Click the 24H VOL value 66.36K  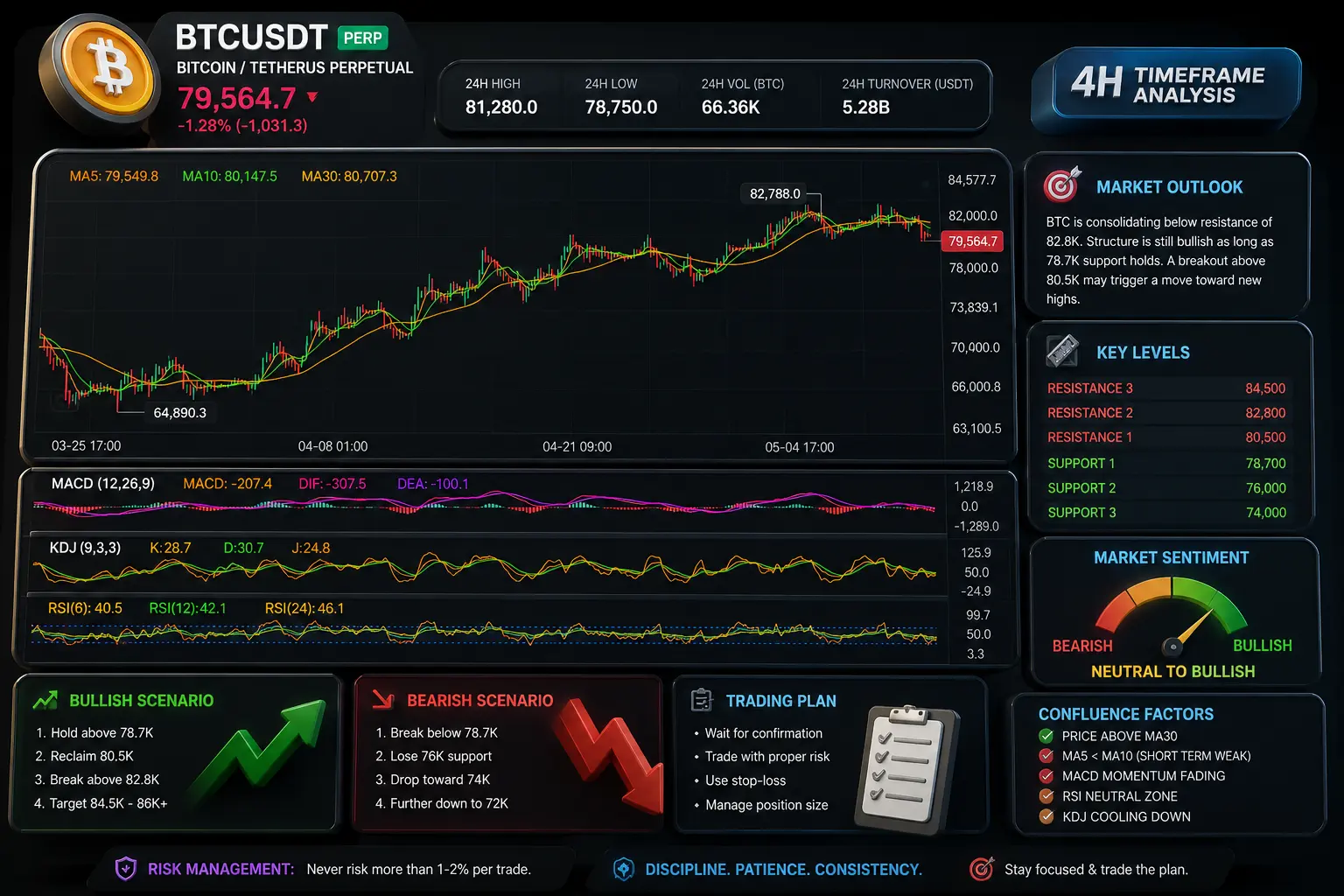click(731, 107)
